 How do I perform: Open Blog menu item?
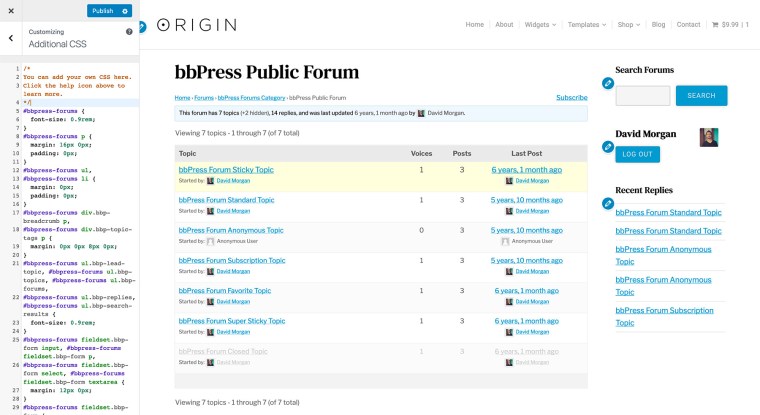tap(658, 24)
